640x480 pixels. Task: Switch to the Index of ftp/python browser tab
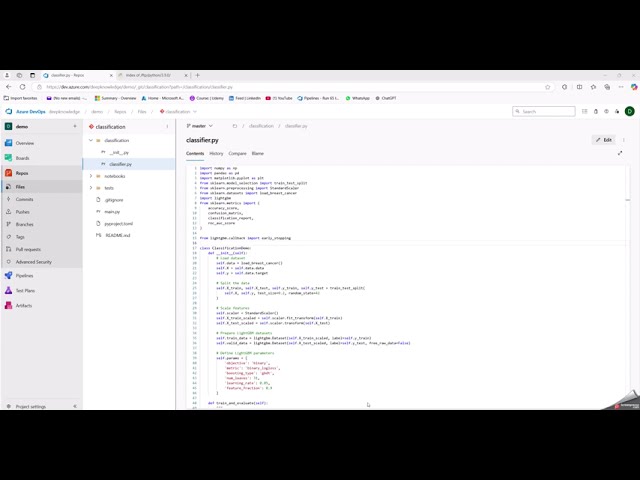coord(151,75)
